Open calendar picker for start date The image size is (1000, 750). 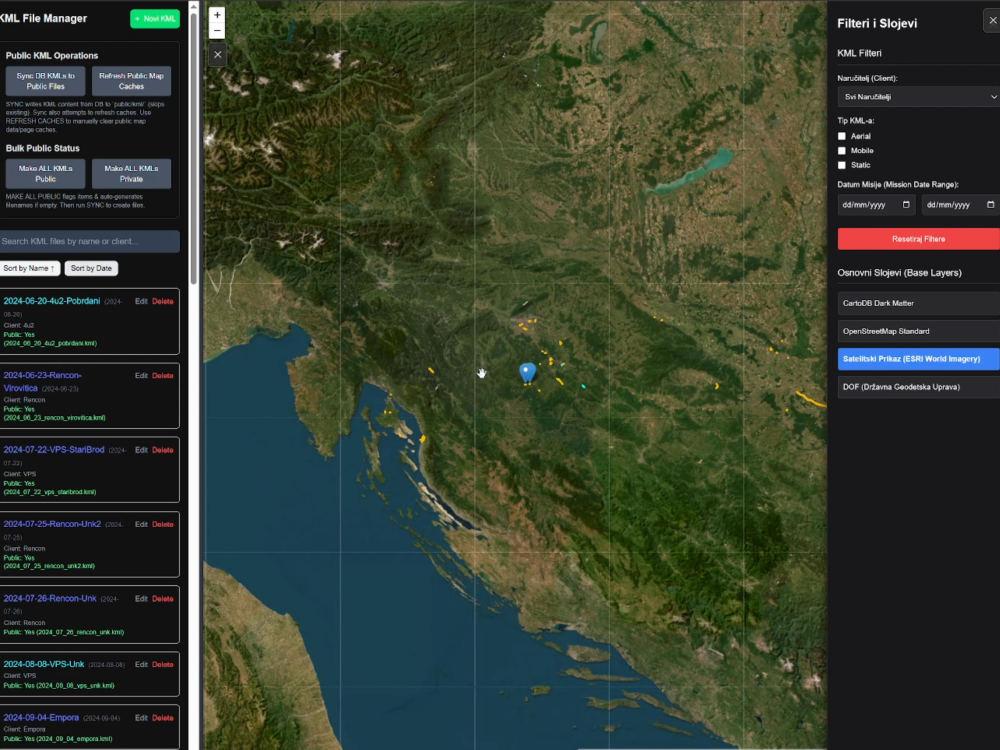[x=906, y=205]
